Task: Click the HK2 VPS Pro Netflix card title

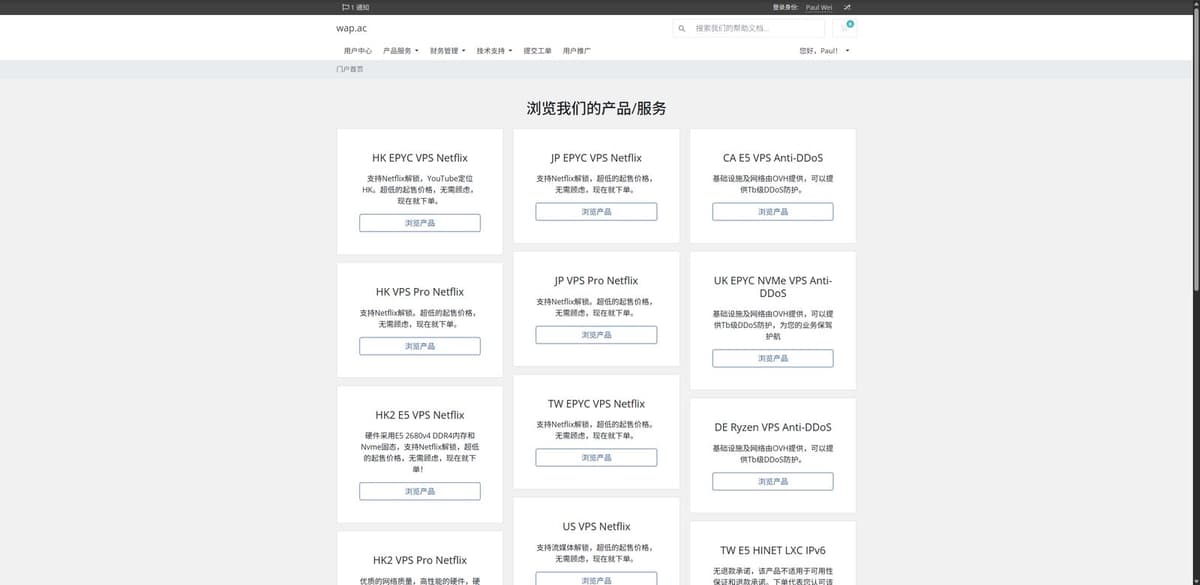Action: 420,560
